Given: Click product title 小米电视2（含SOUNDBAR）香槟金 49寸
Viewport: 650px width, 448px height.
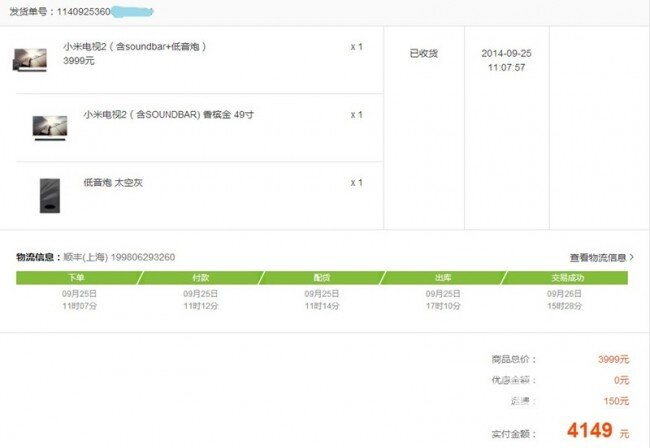Looking at the screenshot, I should (168, 114).
